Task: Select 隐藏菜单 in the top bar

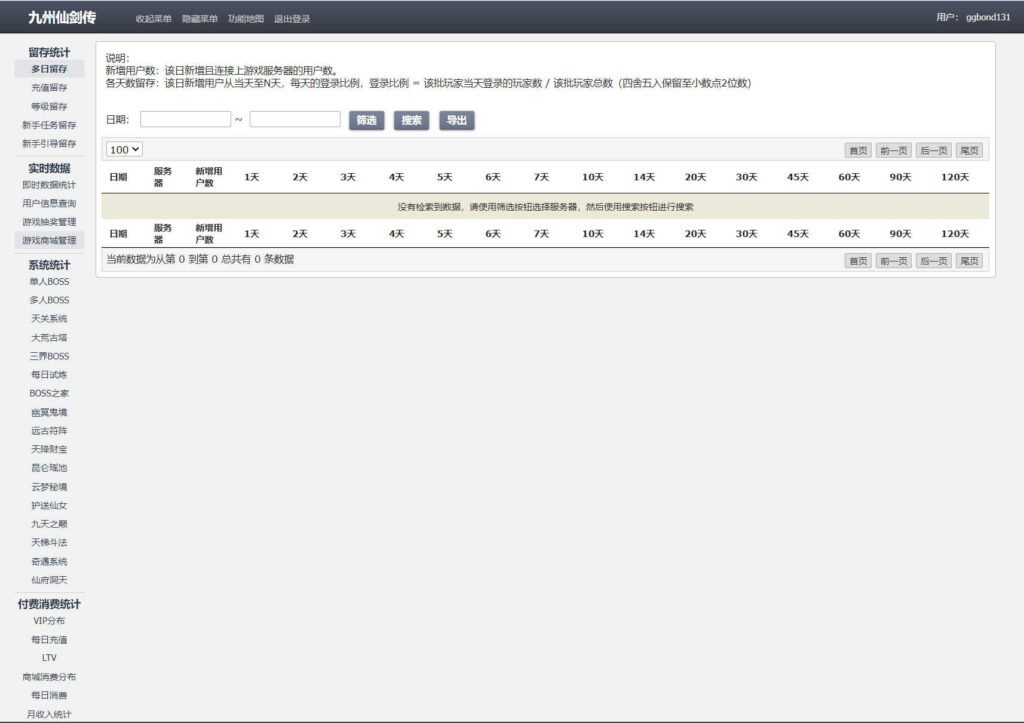Action: pyautogui.click(x=200, y=18)
